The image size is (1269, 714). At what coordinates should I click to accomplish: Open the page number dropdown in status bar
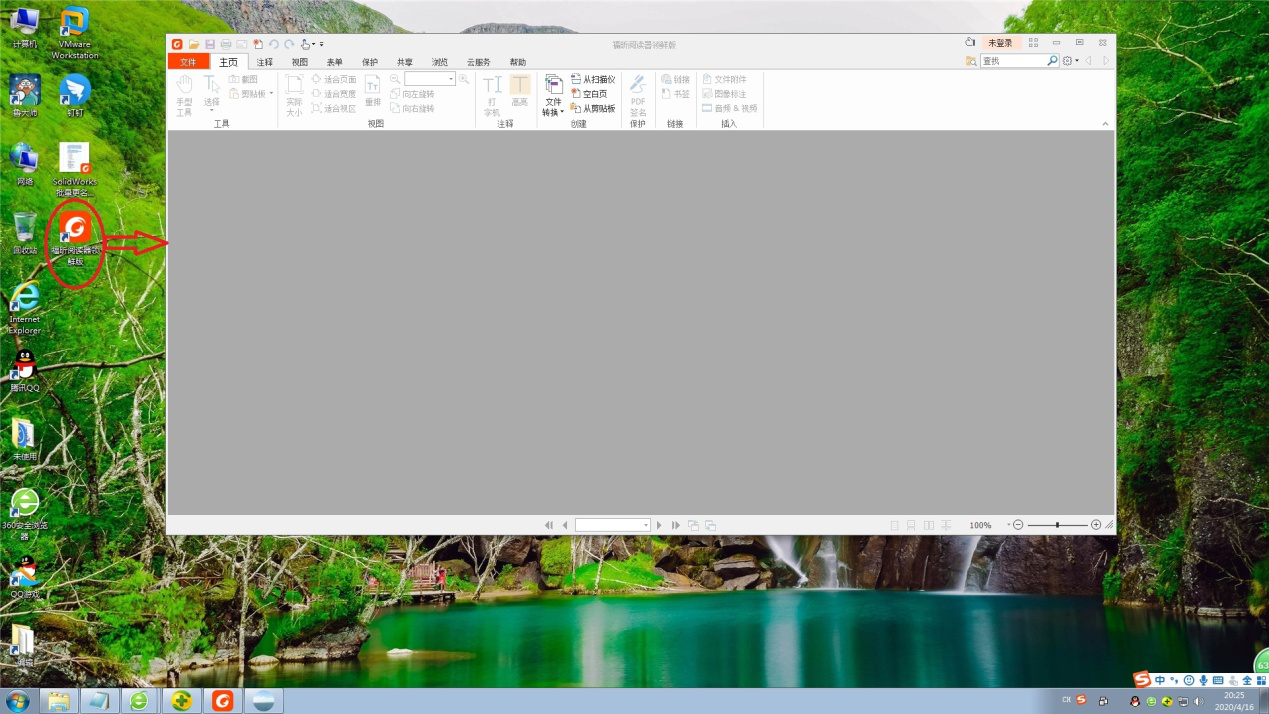[646, 525]
